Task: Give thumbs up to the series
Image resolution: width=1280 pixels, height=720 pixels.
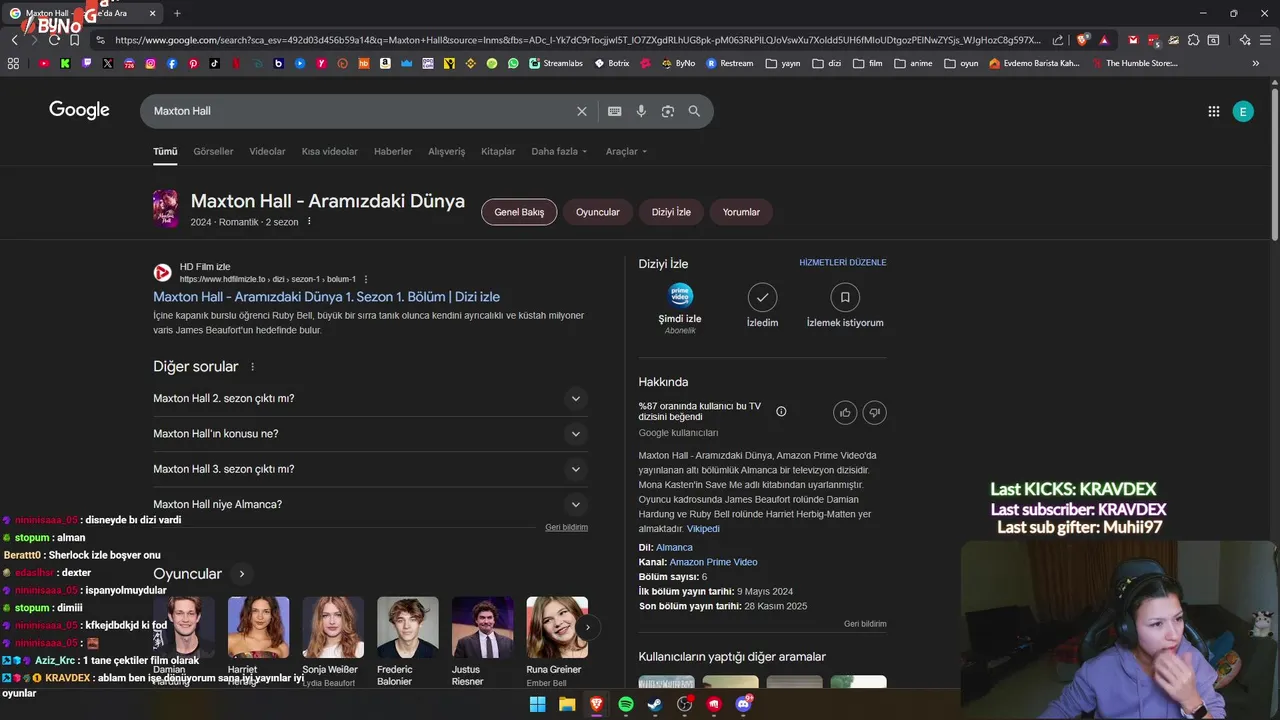Action: click(845, 412)
